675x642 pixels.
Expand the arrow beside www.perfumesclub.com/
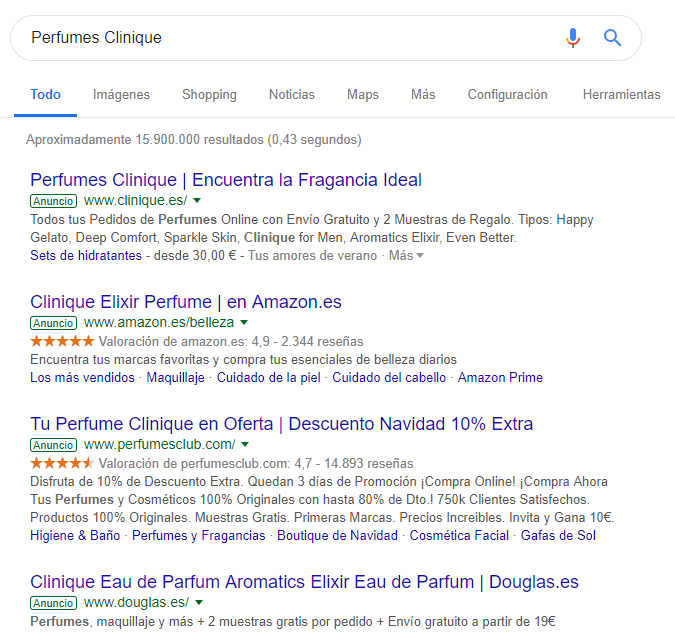[x=245, y=444]
